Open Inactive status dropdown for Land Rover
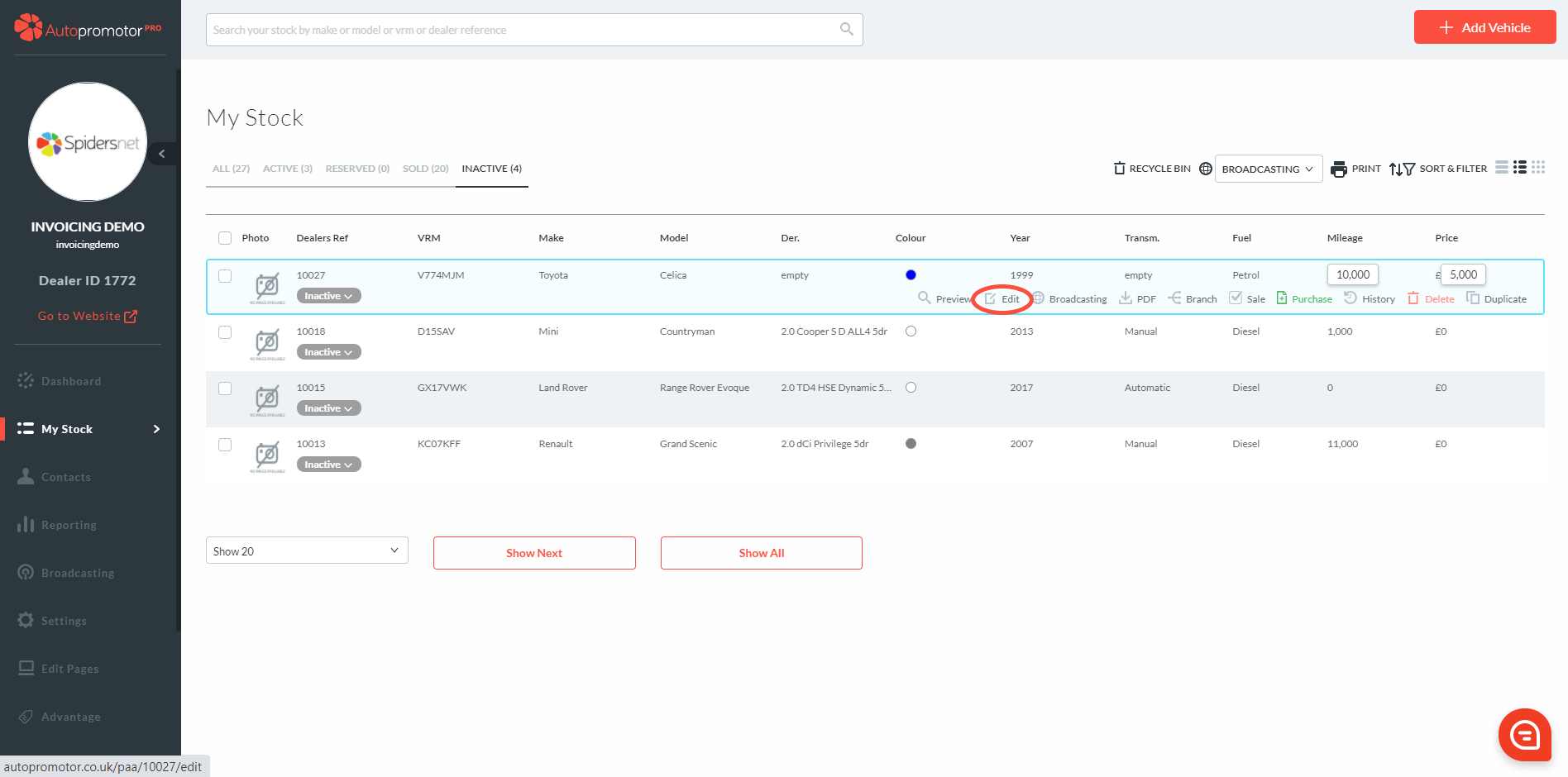1568x777 pixels. point(328,408)
